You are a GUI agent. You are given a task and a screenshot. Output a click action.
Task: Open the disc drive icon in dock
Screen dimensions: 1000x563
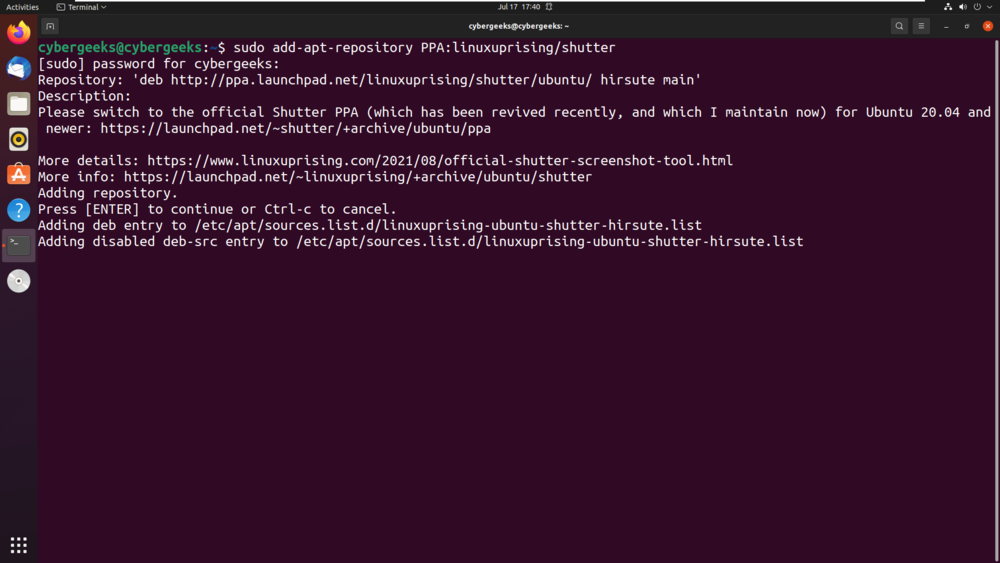19,281
